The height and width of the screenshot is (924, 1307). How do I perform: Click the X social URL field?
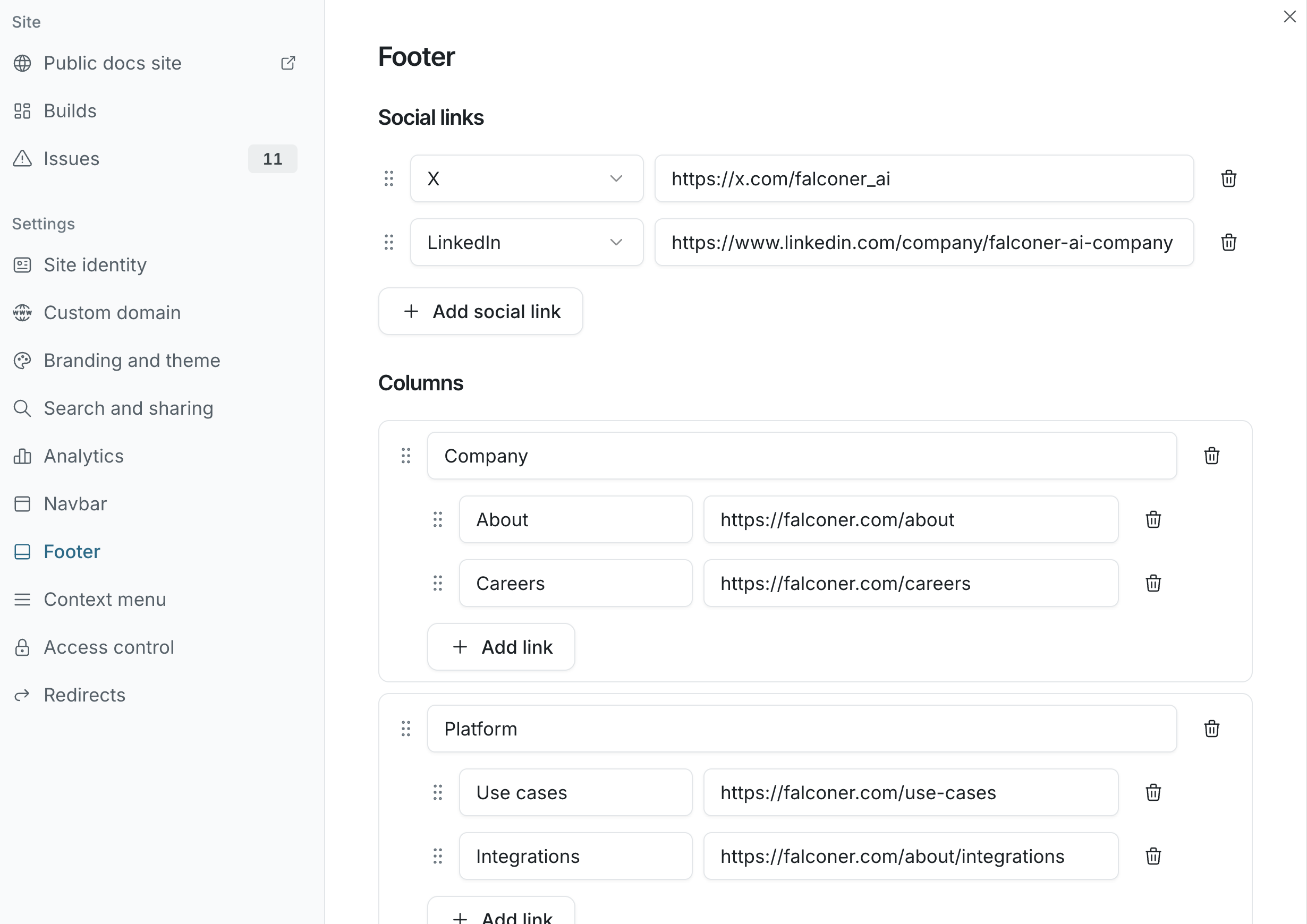(x=924, y=178)
